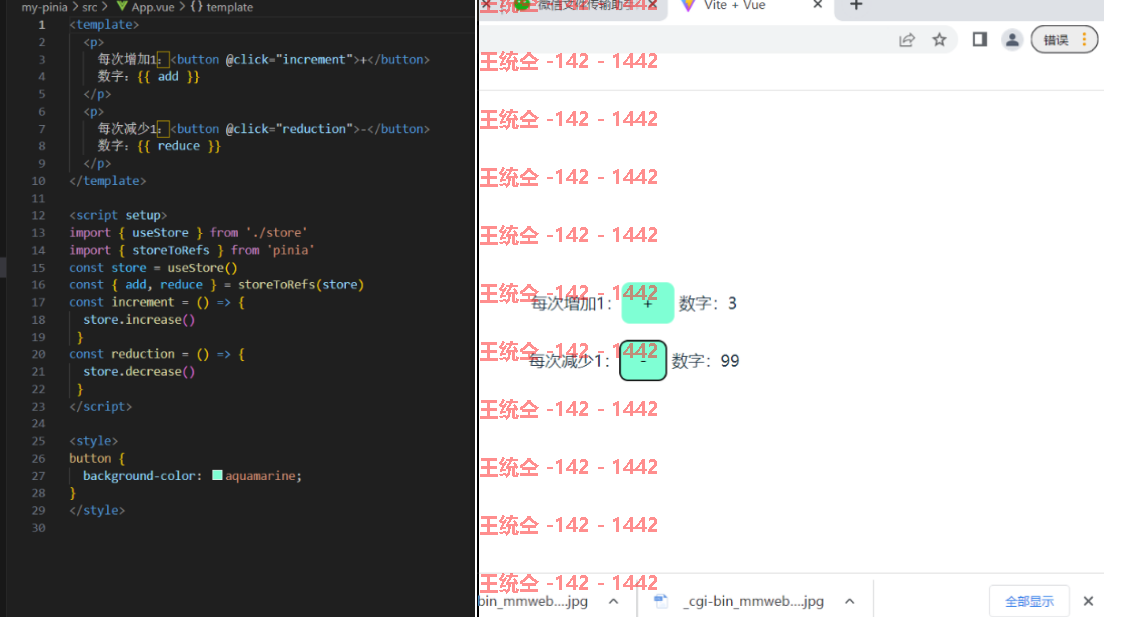
Task: Open a new browser tab with plus
Action: click(x=856, y=6)
